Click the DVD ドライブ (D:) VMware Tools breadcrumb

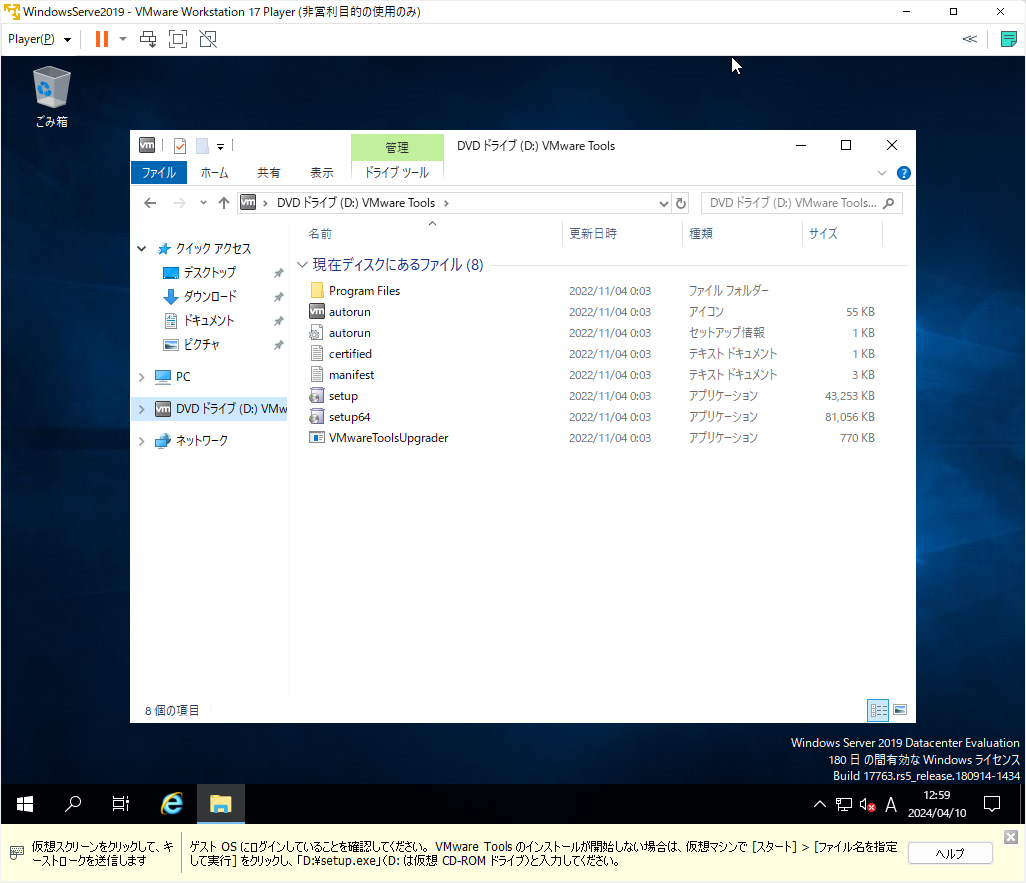point(356,203)
